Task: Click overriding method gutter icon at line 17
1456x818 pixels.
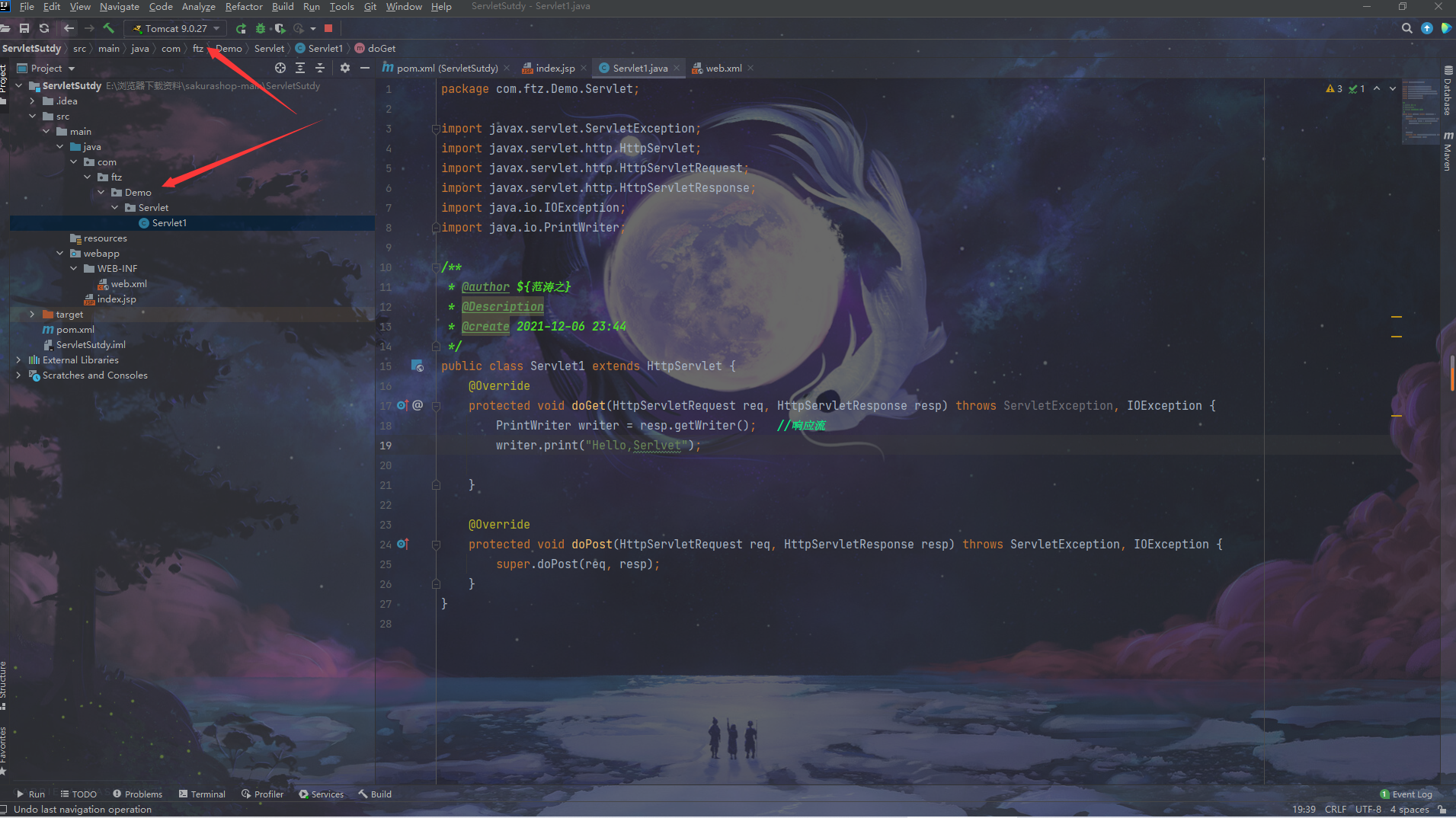Action: (x=402, y=405)
